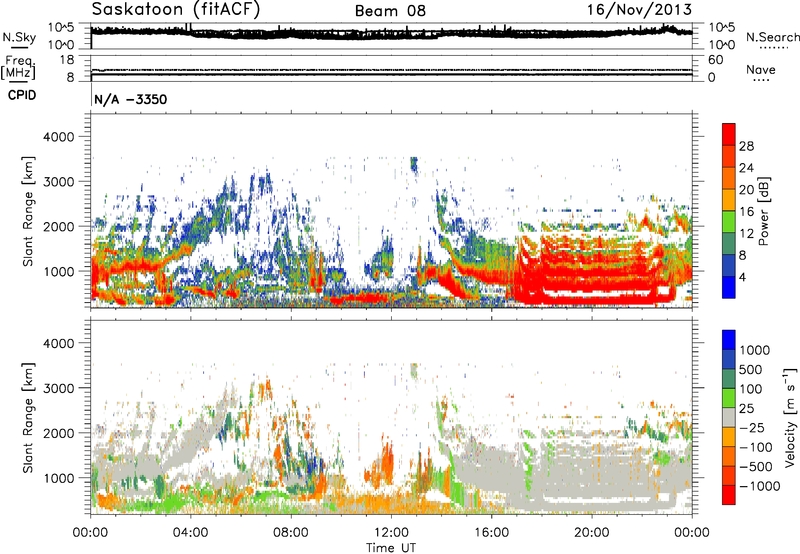Click the '20' label on Power colorbar

pos(746,190)
